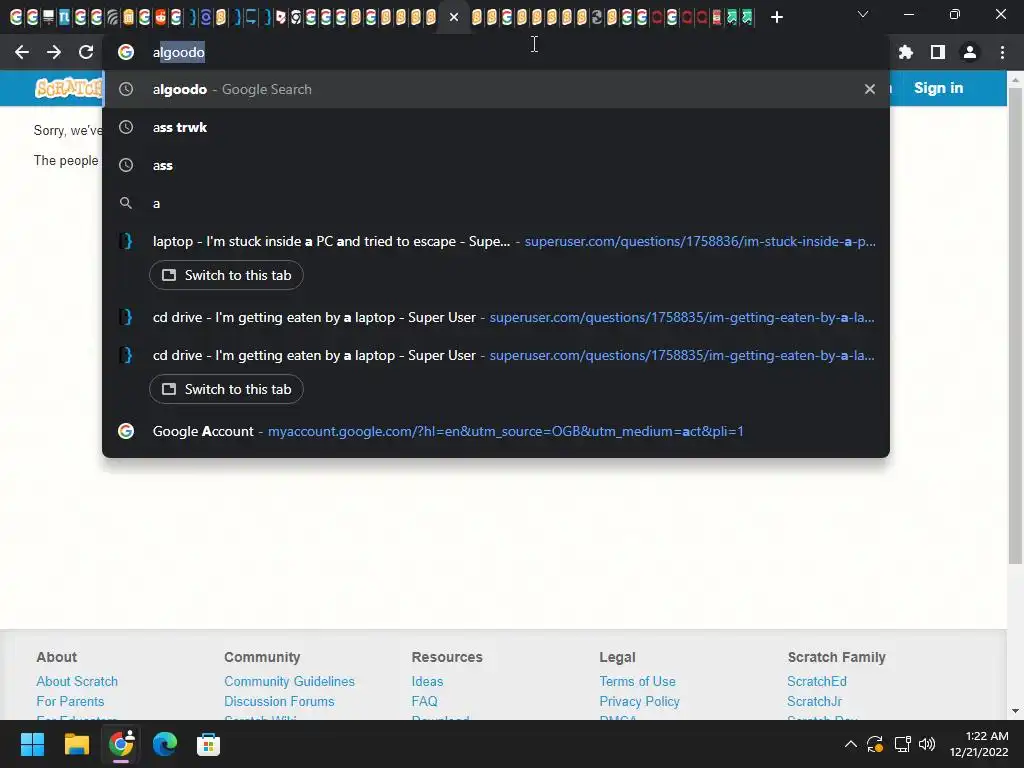
Task: Reload the current page
Action: click(86, 52)
